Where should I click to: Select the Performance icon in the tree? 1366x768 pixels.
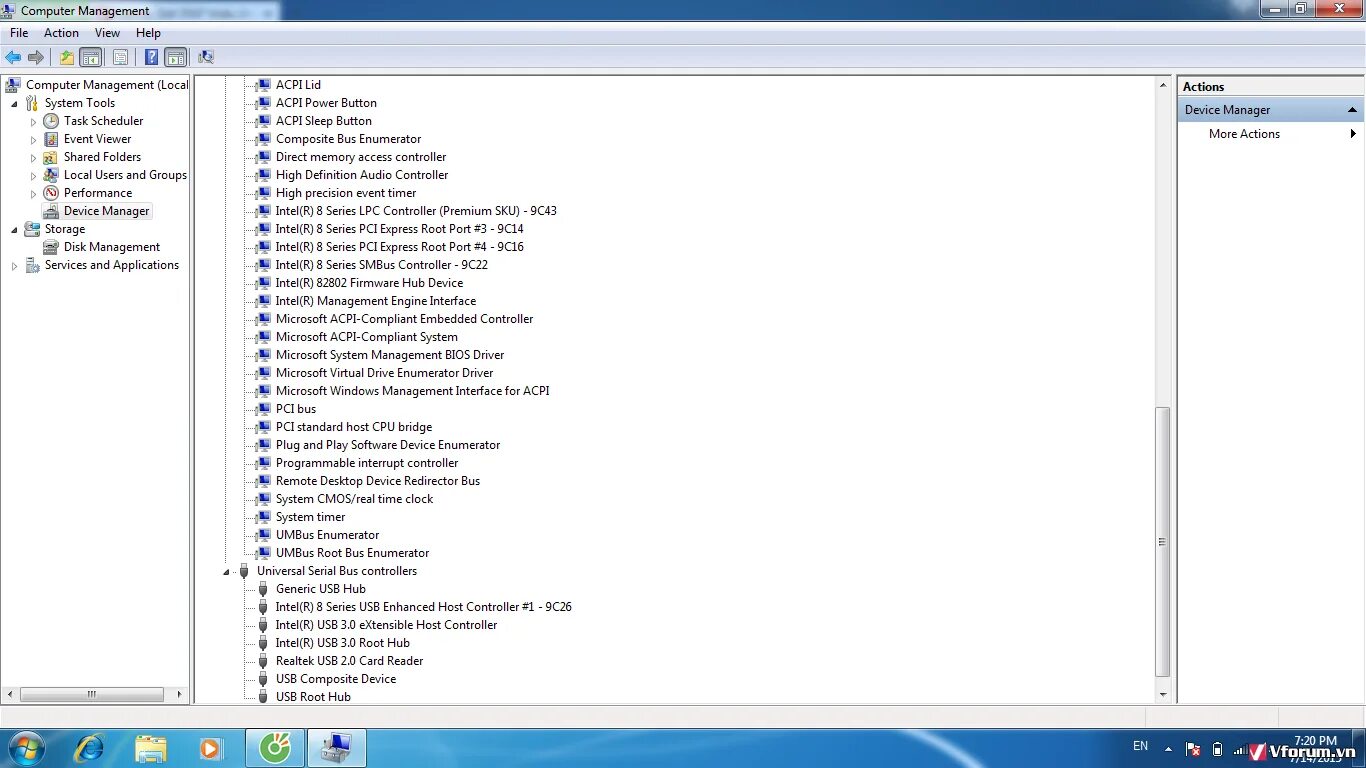click(x=51, y=193)
